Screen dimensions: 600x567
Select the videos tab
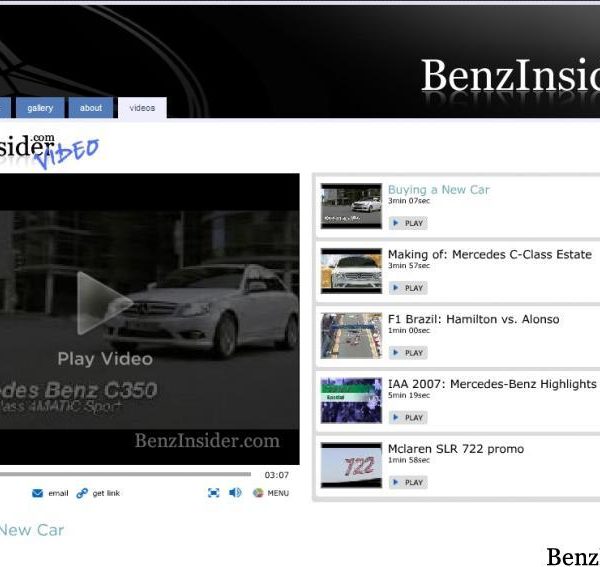coord(142,108)
